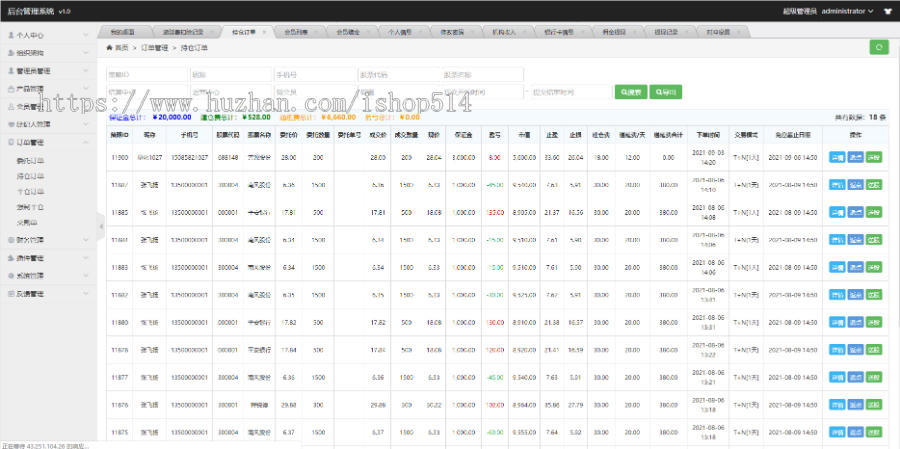900x449 pixels.
Task: Click the shirt theme icon in header
Action: pyautogui.click(x=887, y=11)
